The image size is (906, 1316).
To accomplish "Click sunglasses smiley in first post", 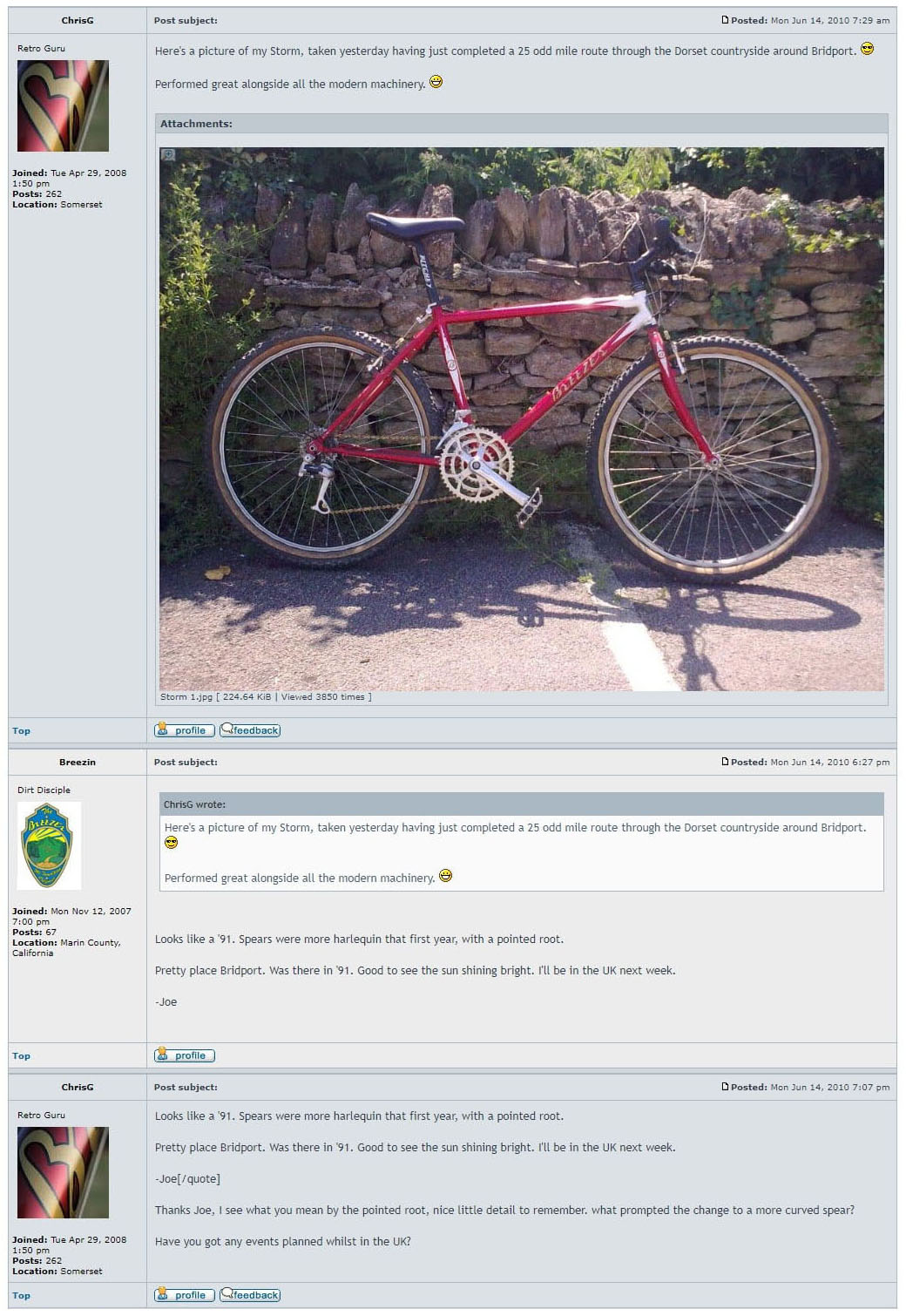I will tap(867, 49).
